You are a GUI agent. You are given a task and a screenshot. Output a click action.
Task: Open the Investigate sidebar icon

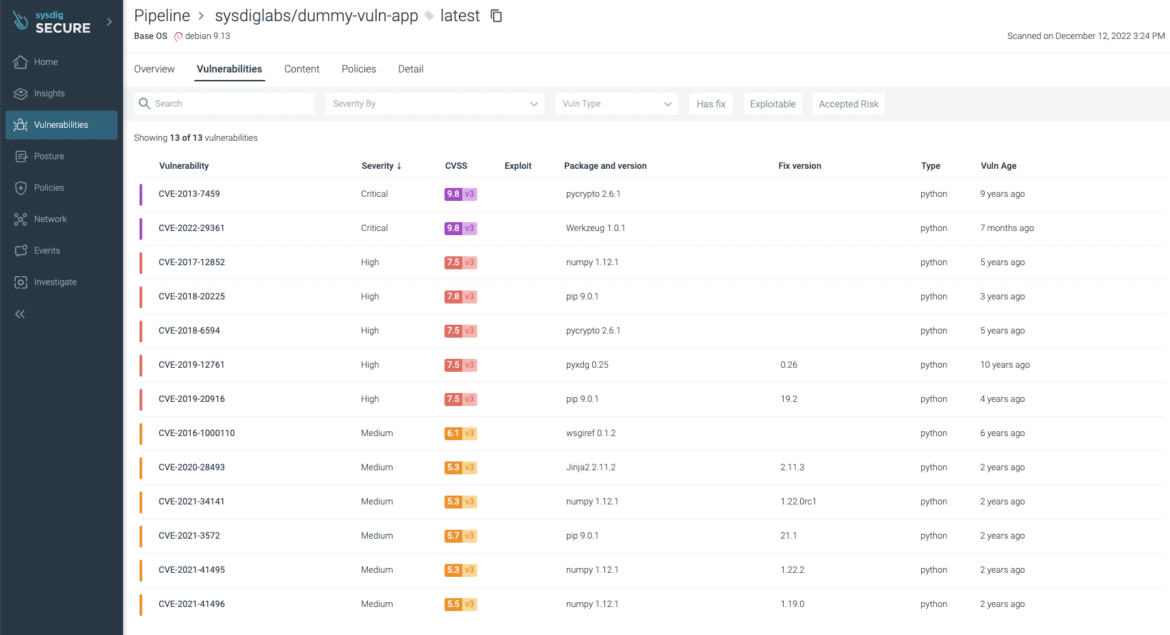(21, 282)
